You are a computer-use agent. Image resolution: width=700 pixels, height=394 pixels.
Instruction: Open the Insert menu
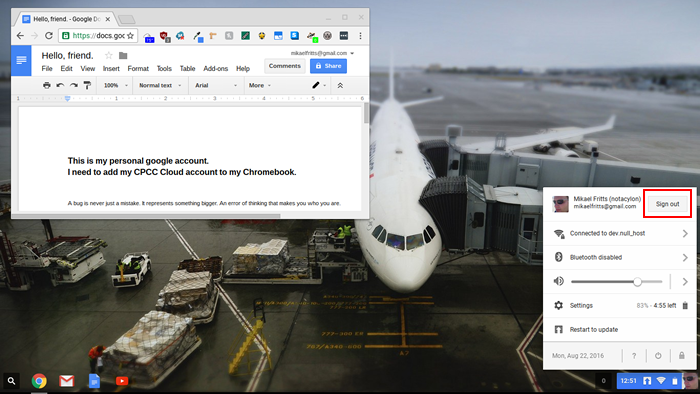pyautogui.click(x=111, y=69)
